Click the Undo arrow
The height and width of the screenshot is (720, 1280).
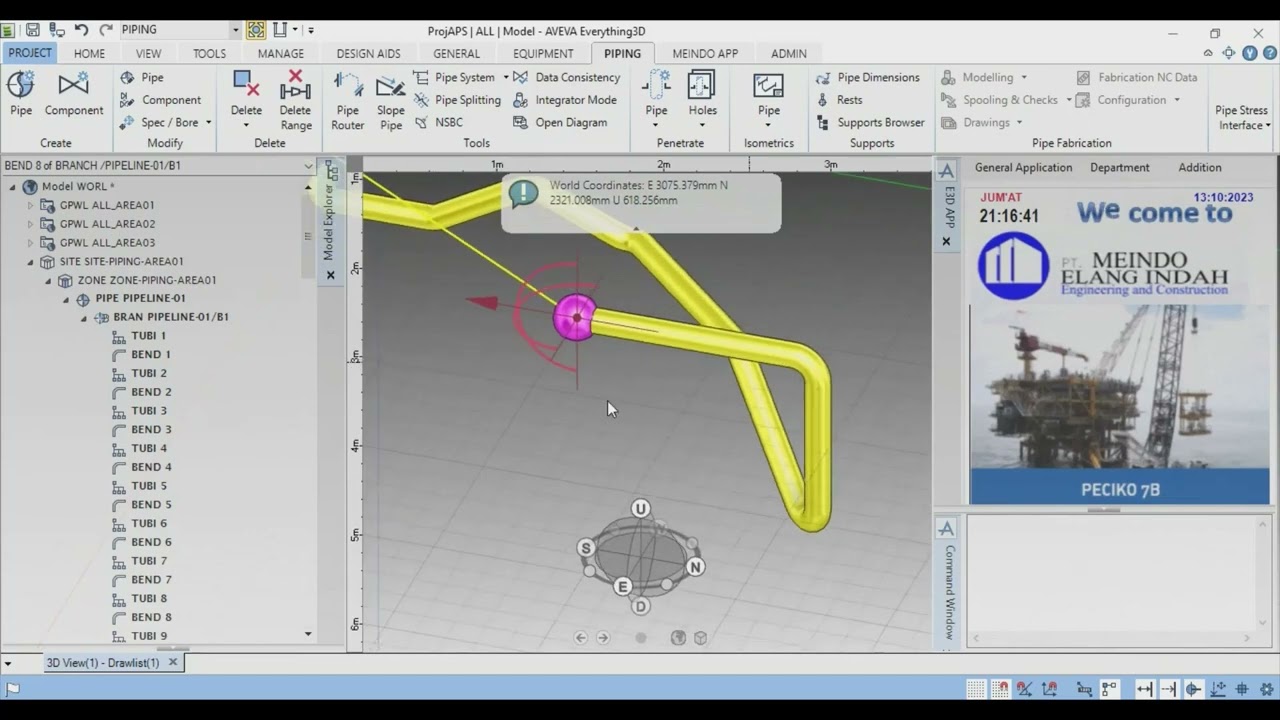click(x=82, y=30)
